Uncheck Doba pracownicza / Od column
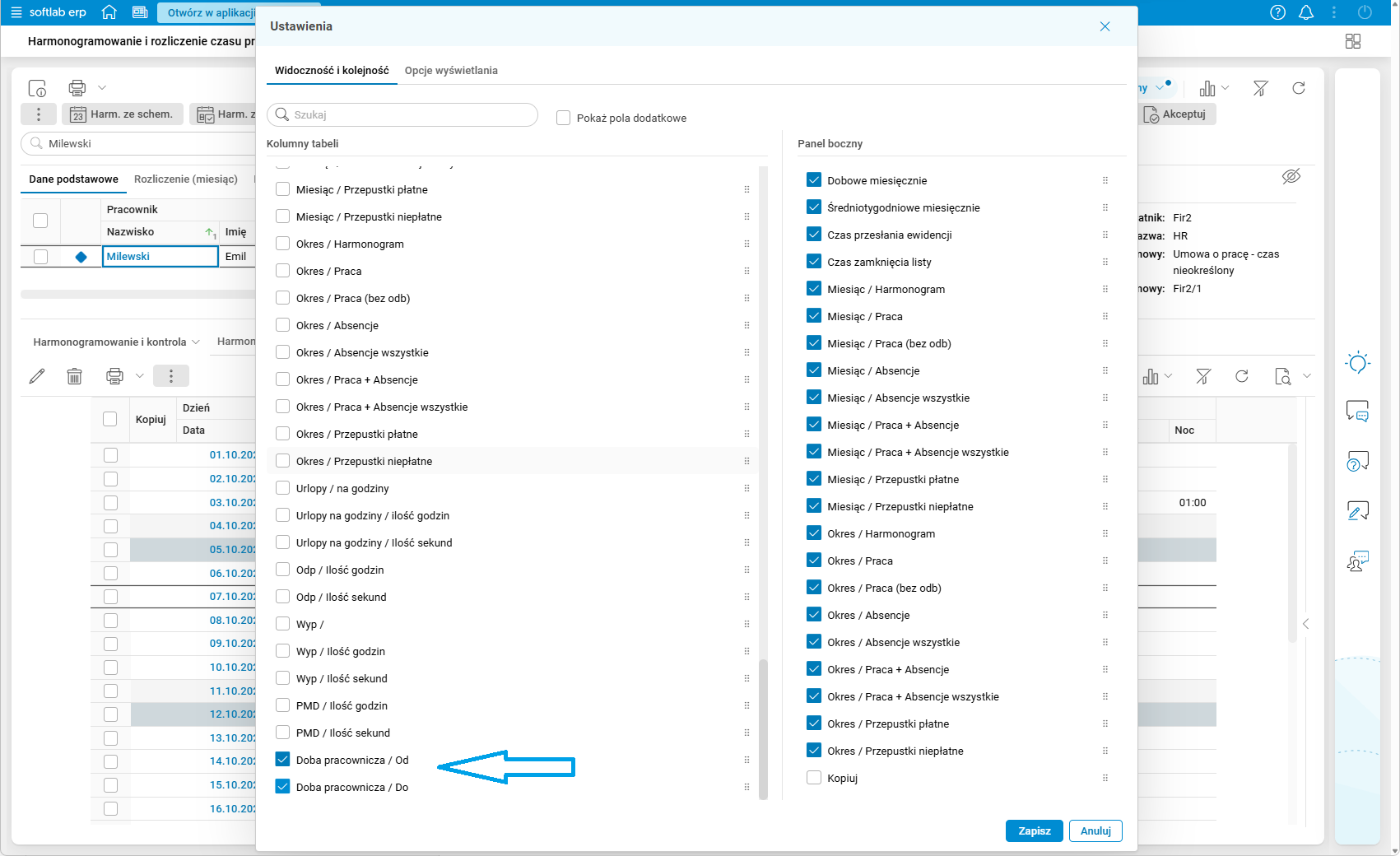The height and width of the screenshot is (856, 1400). pyautogui.click(x=283, y=760)
